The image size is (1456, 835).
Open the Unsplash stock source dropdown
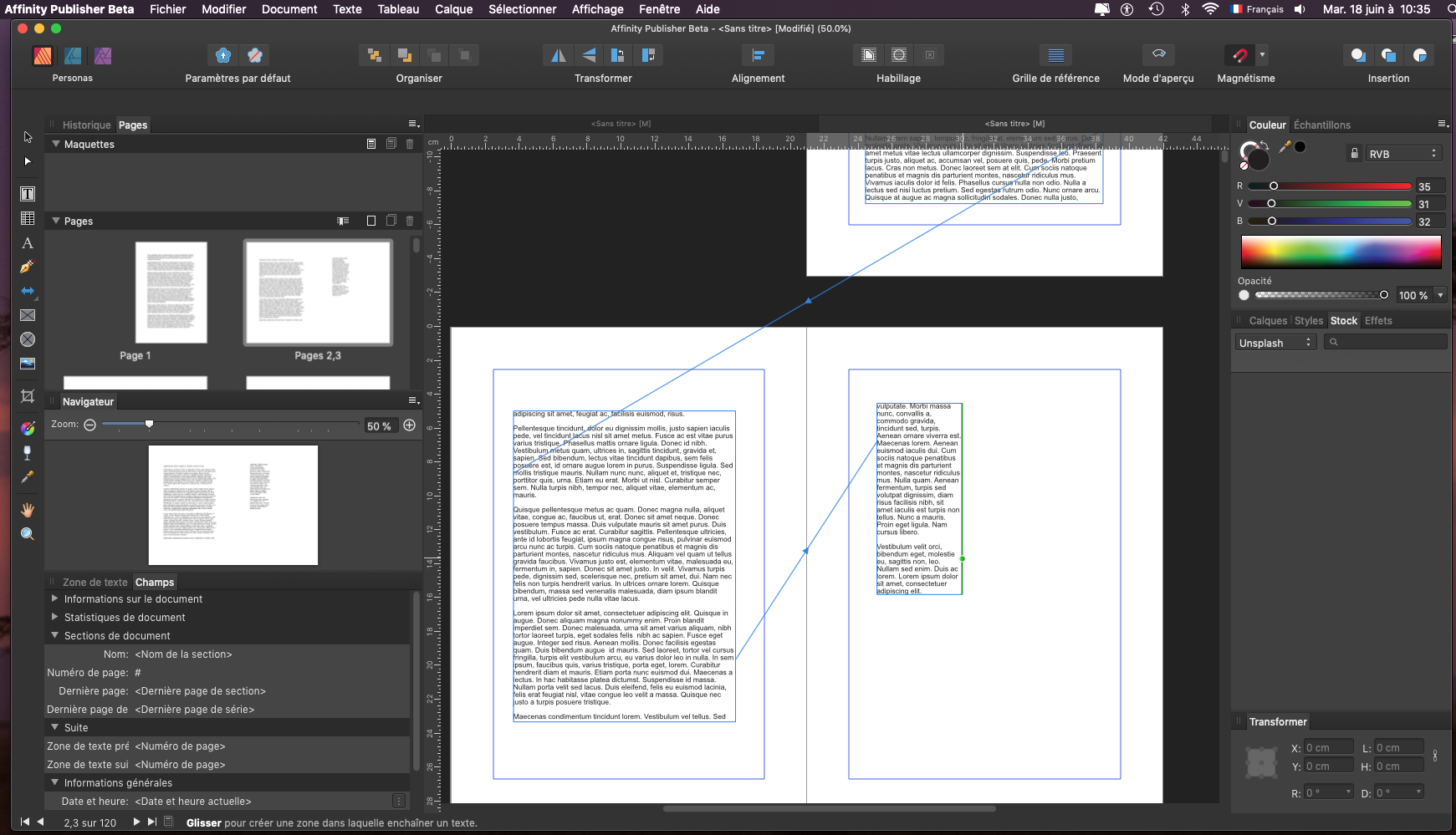[1275, 343]
